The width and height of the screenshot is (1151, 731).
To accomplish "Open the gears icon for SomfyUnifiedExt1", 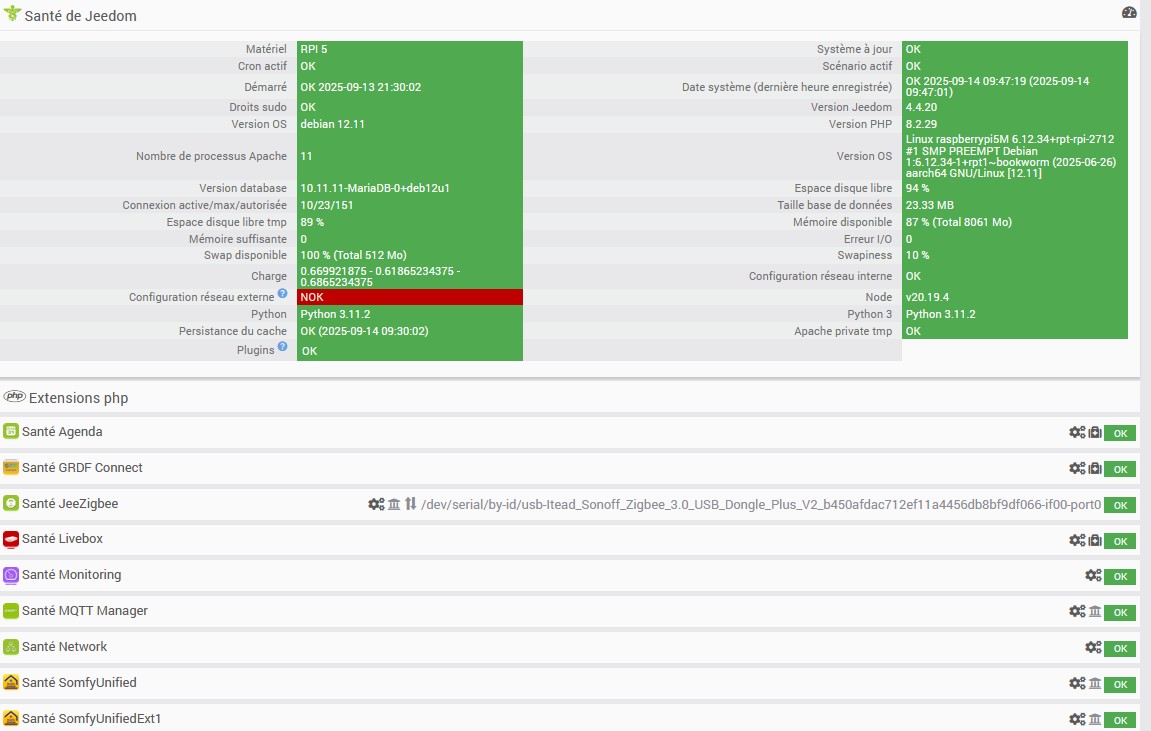I will [x=1077, y=719].
